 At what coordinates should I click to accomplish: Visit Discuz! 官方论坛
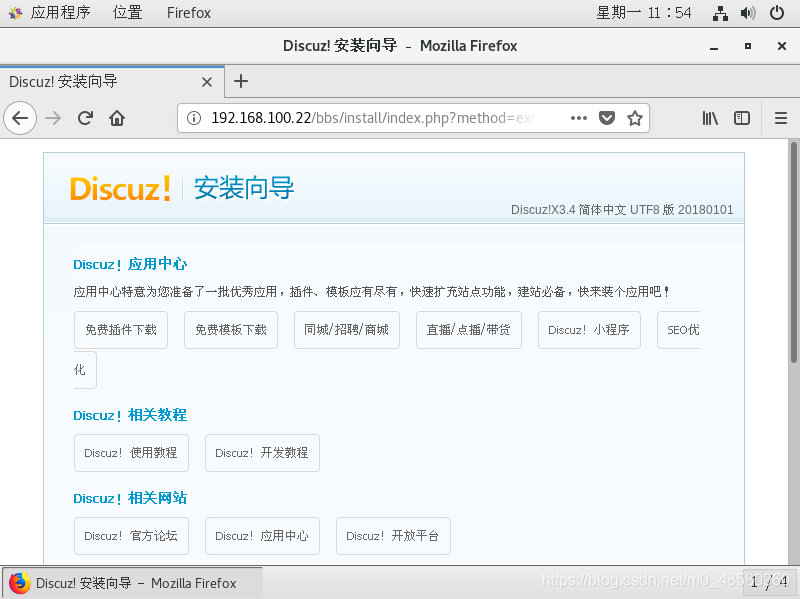coord(131,536)
